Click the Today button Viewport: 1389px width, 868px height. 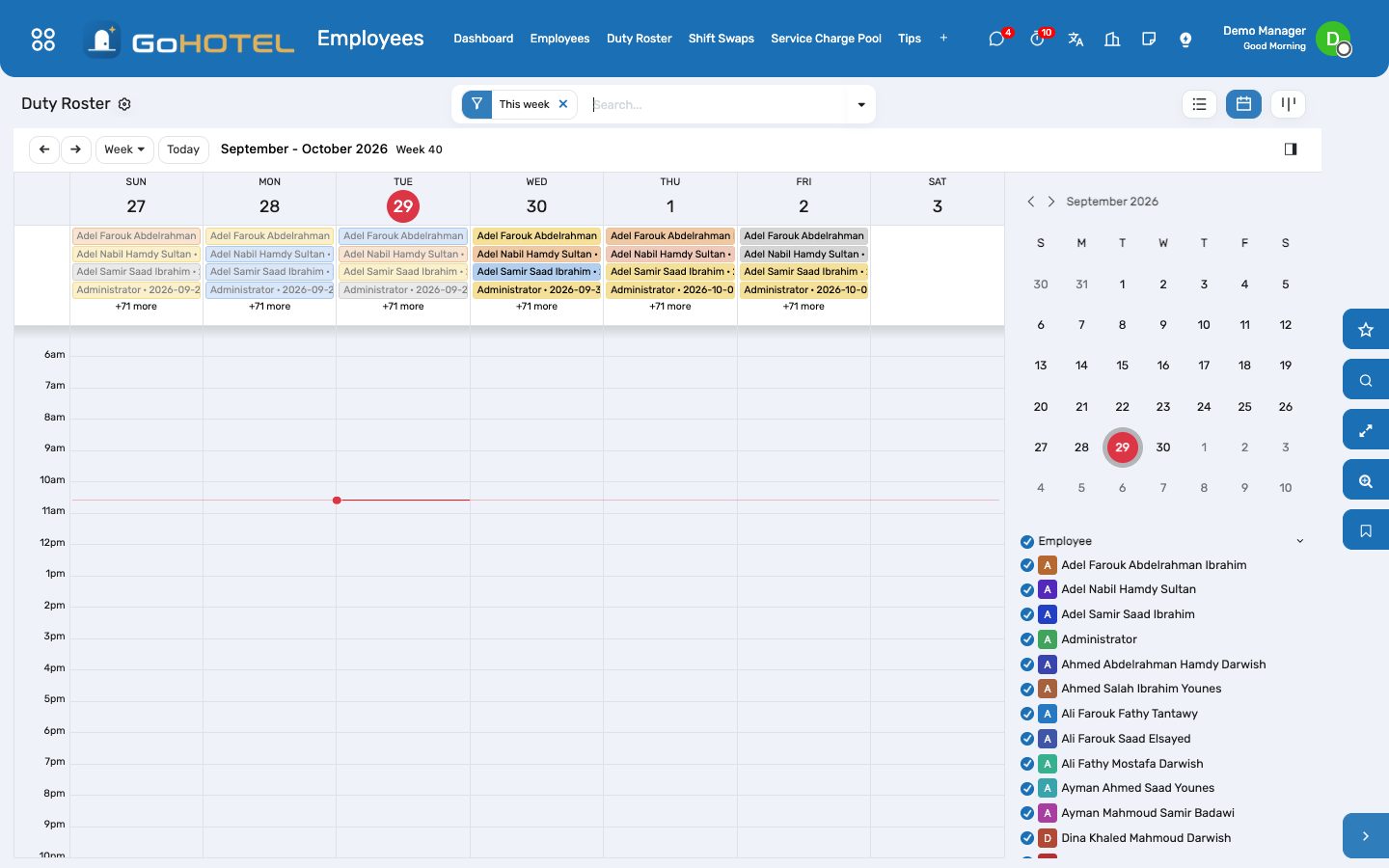click(183, 149)
